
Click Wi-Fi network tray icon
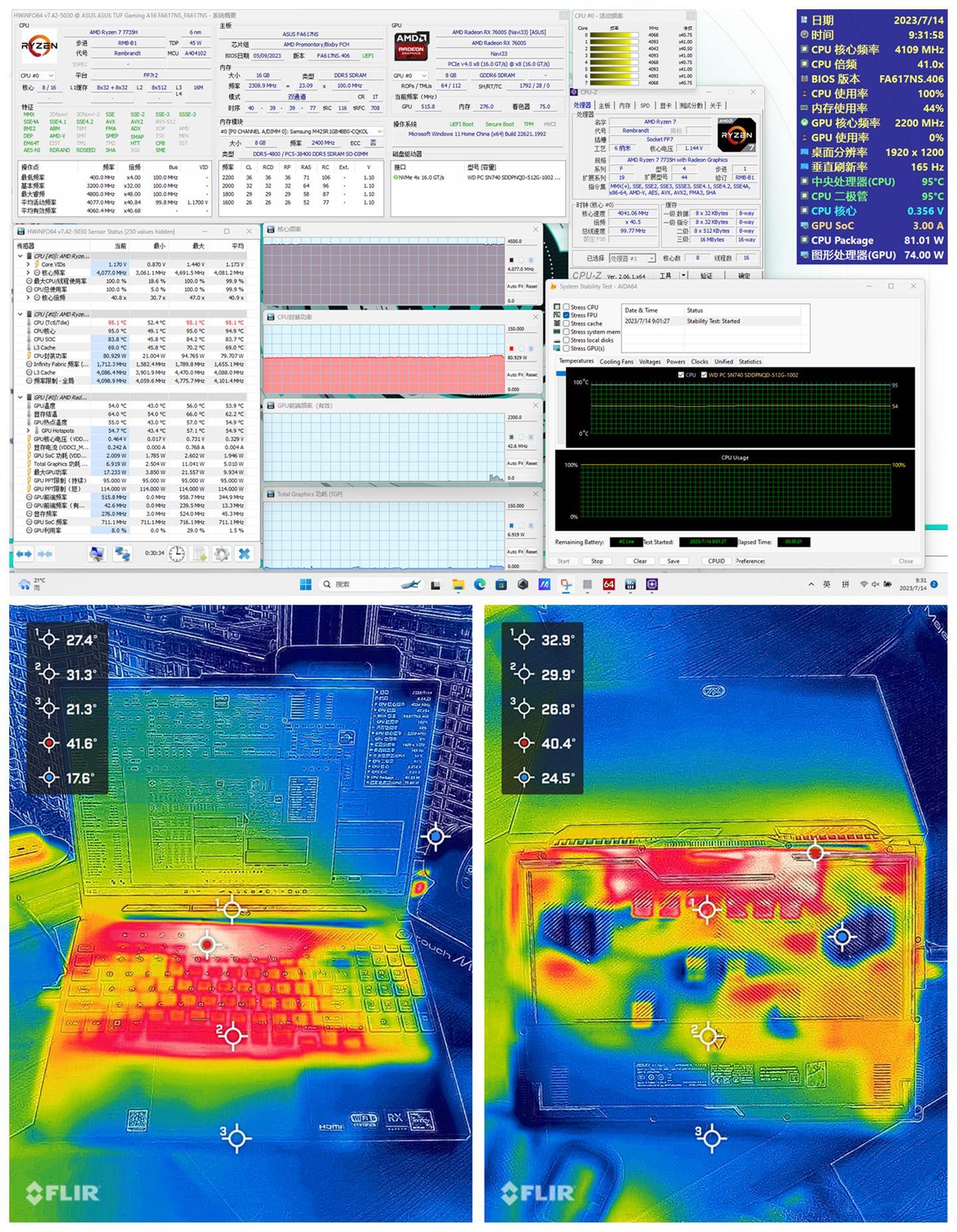(863, 584)
